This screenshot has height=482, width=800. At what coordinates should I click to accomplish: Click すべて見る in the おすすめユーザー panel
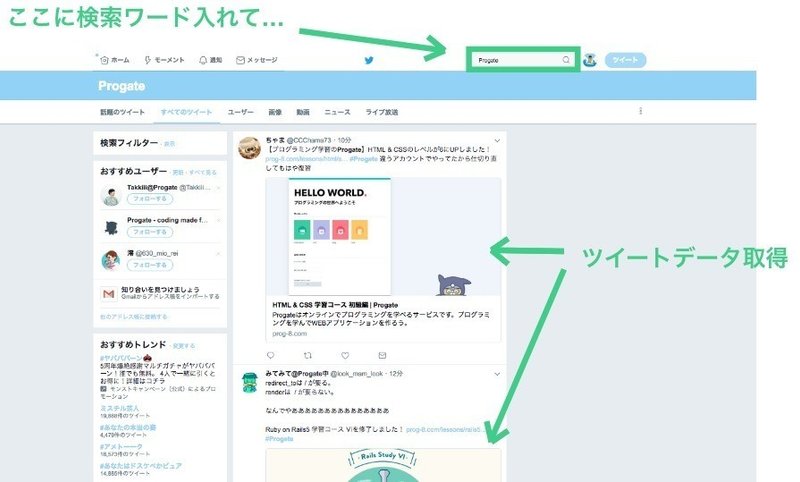pyautogui.click(x=203, y=172)
